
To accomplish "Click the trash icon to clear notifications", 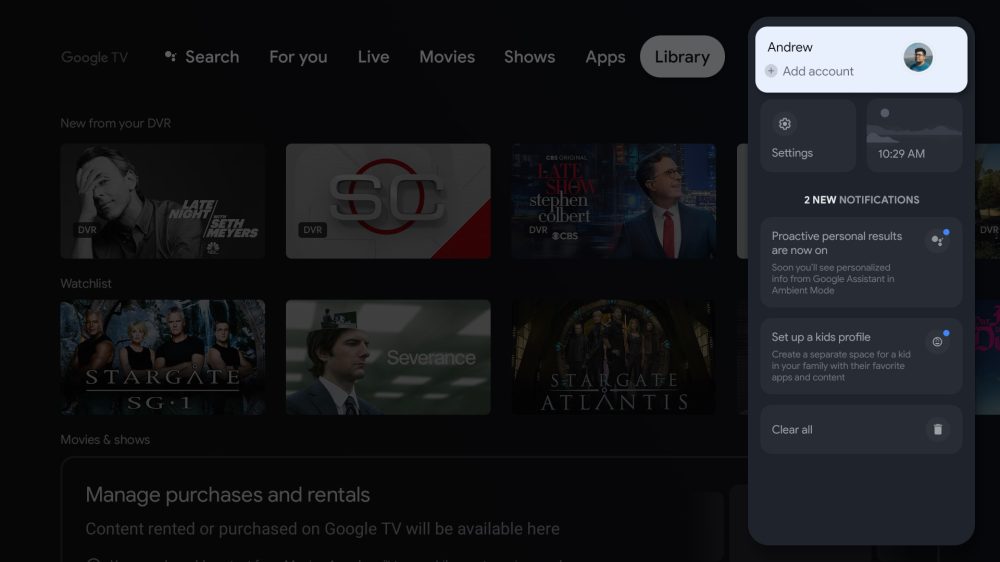I will coord(937,429).
